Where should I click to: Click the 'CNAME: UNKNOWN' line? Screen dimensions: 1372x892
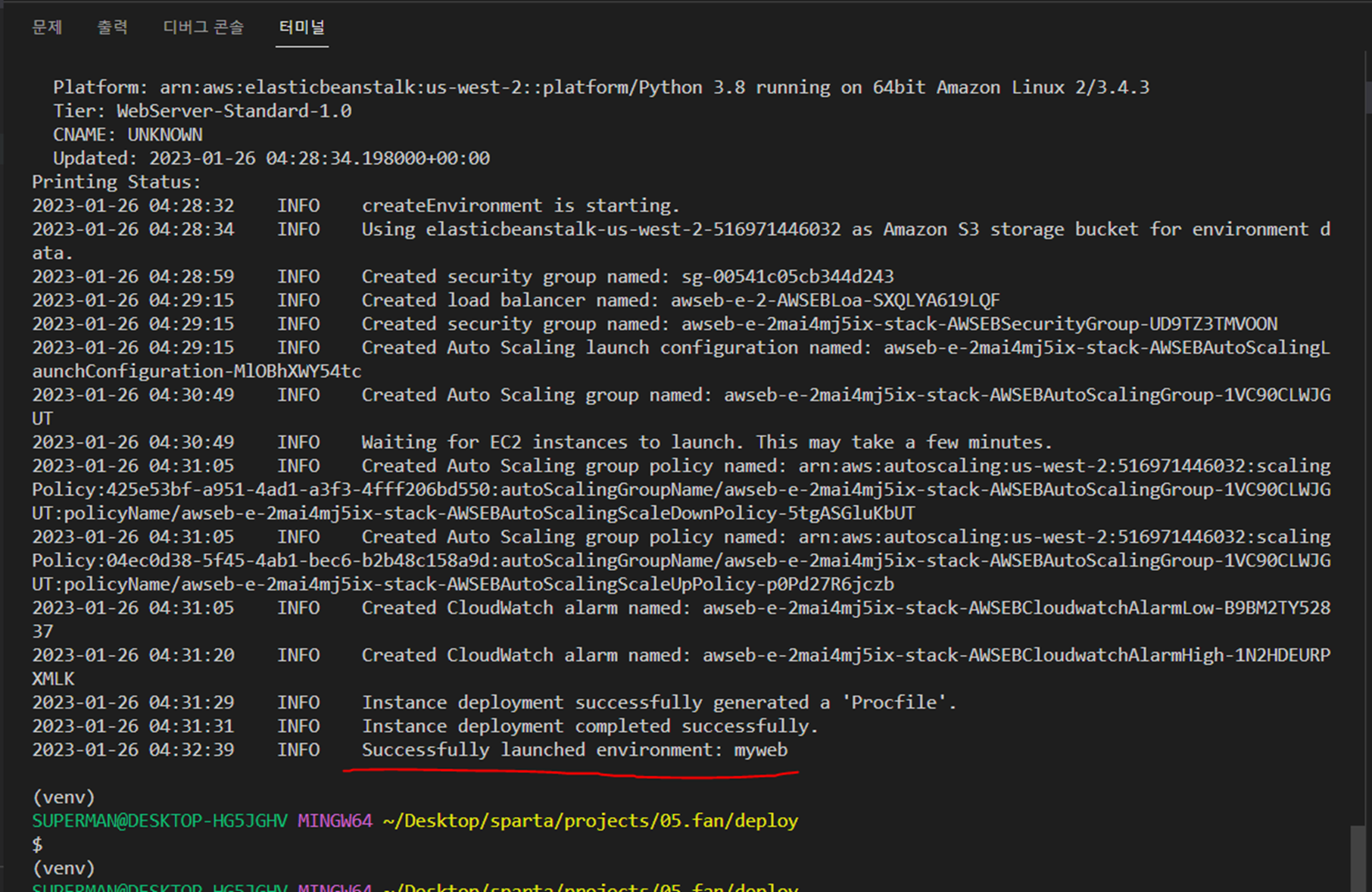pos(127,135)
